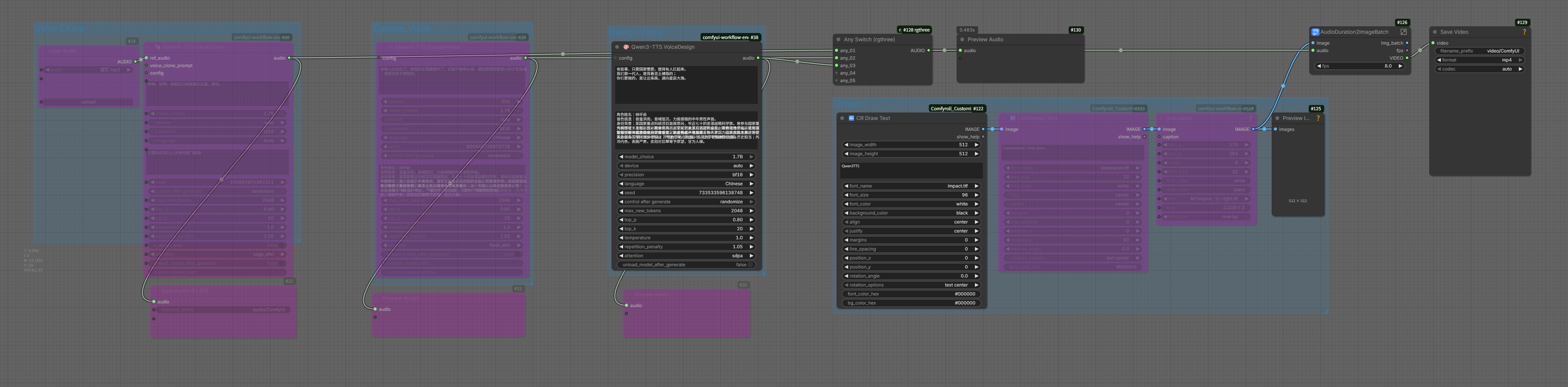Click the filename_prefix field in Save Video
Screen dimensions: 1568x387
(1479, 51)
